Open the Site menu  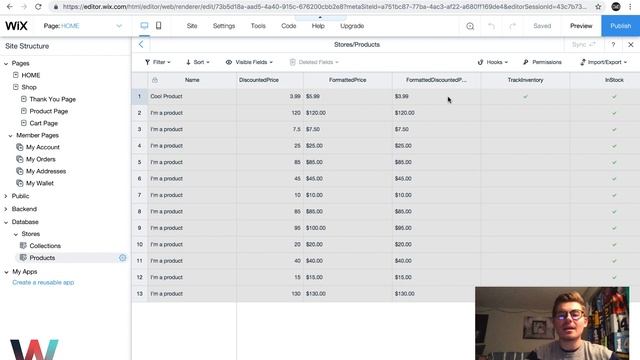coord(192,26)
